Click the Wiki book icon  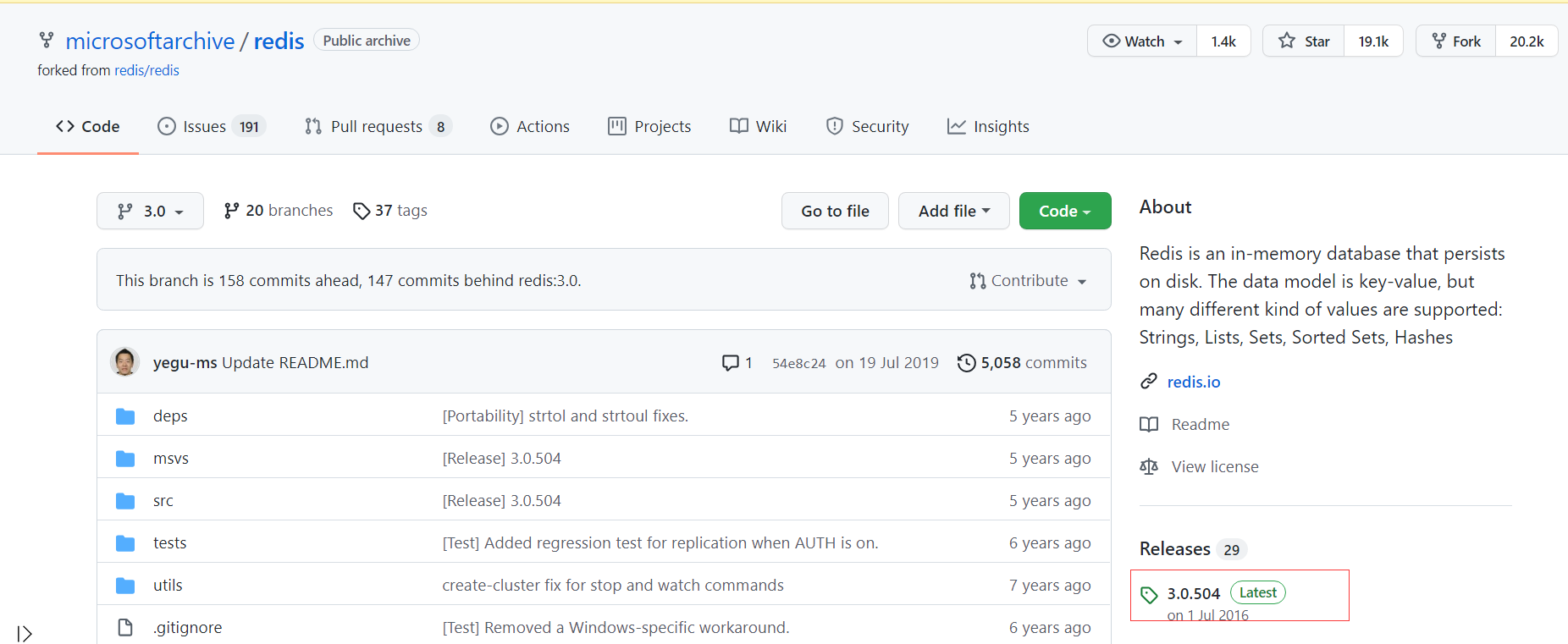coord(739,126)
